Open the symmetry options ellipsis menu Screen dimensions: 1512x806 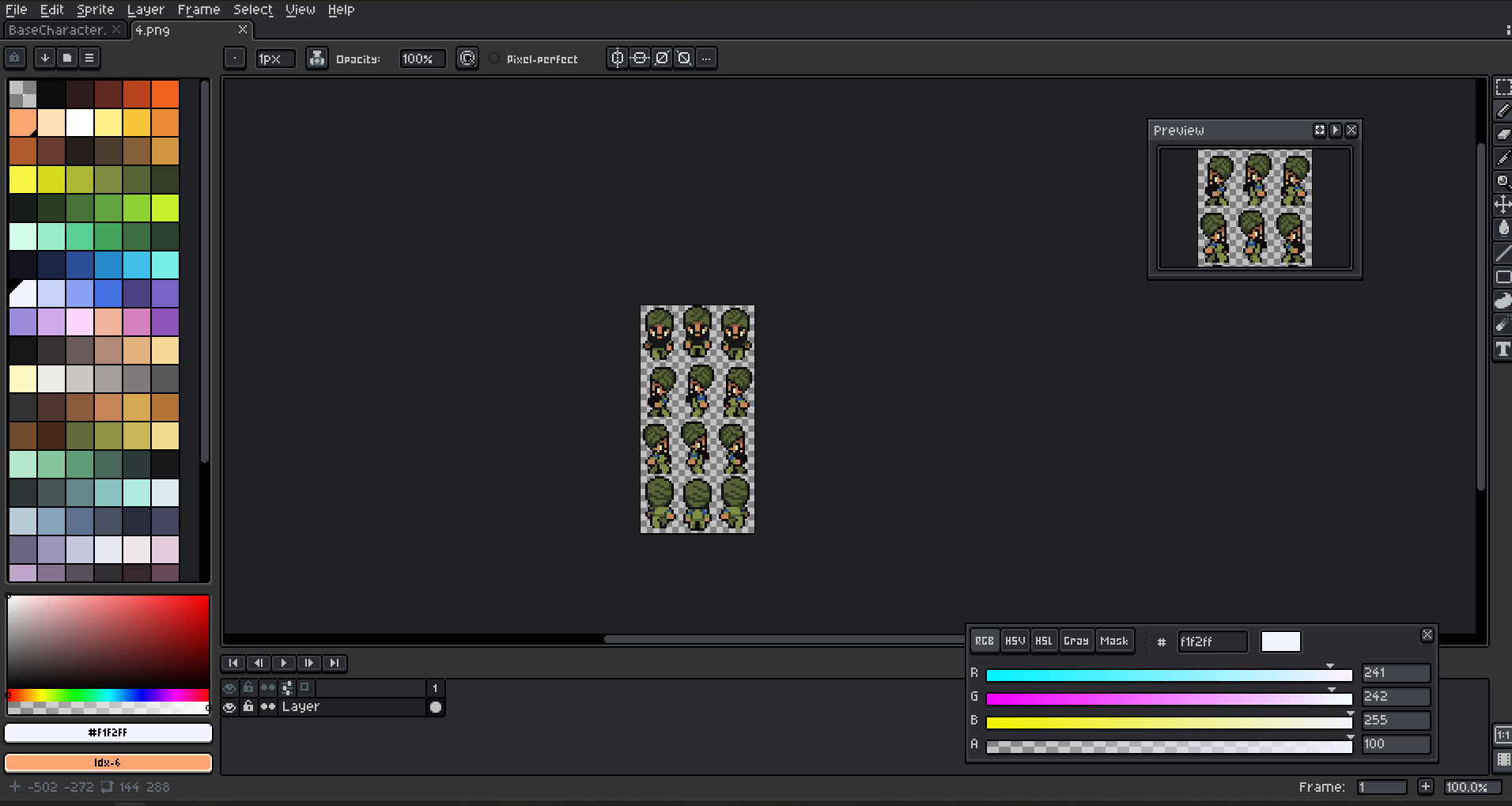click(x=706, y=59)
